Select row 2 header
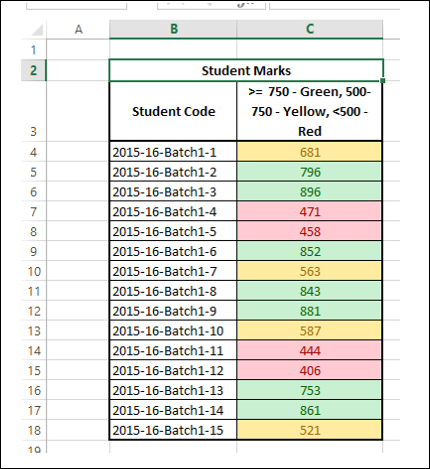This screenshot has height=469, width=430. (33, 70)
